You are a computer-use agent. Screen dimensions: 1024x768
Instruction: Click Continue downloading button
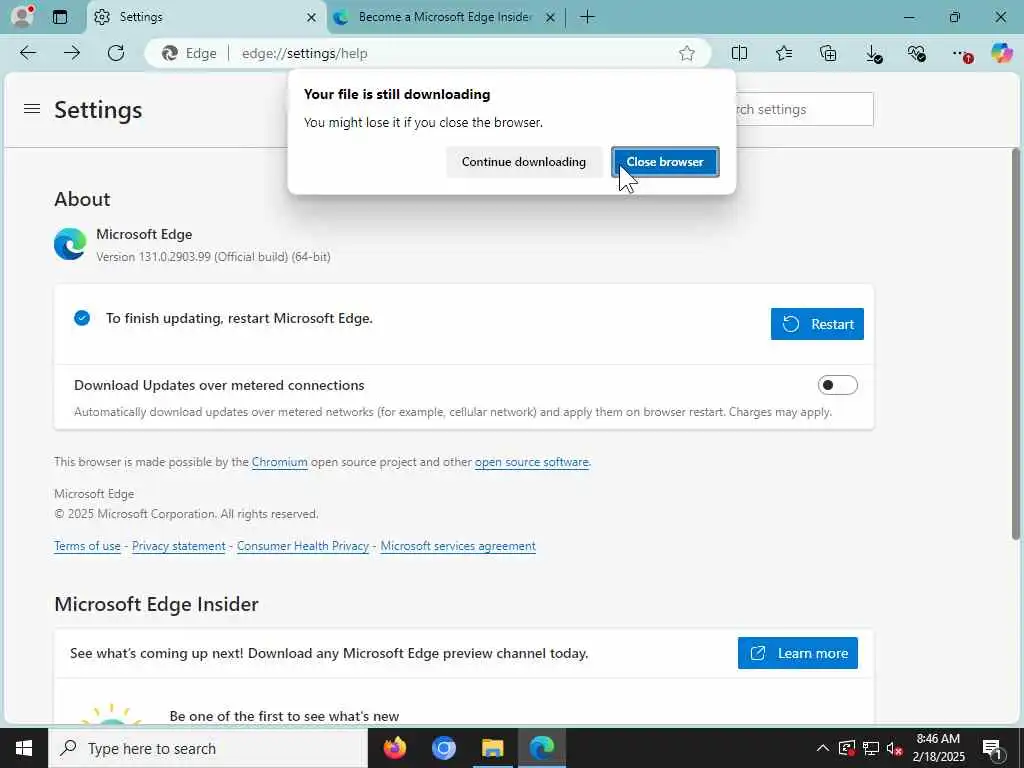(x=524, y=162)
